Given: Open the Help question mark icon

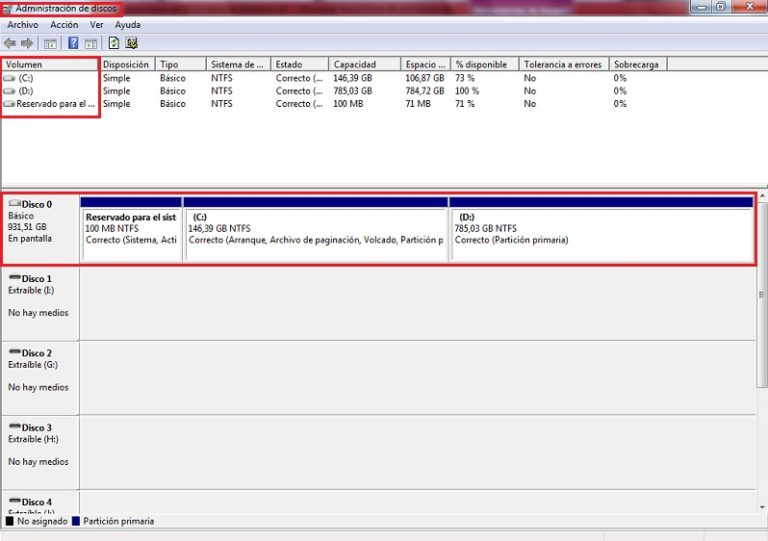Looking at the screenshot, I should click(73, 43).
